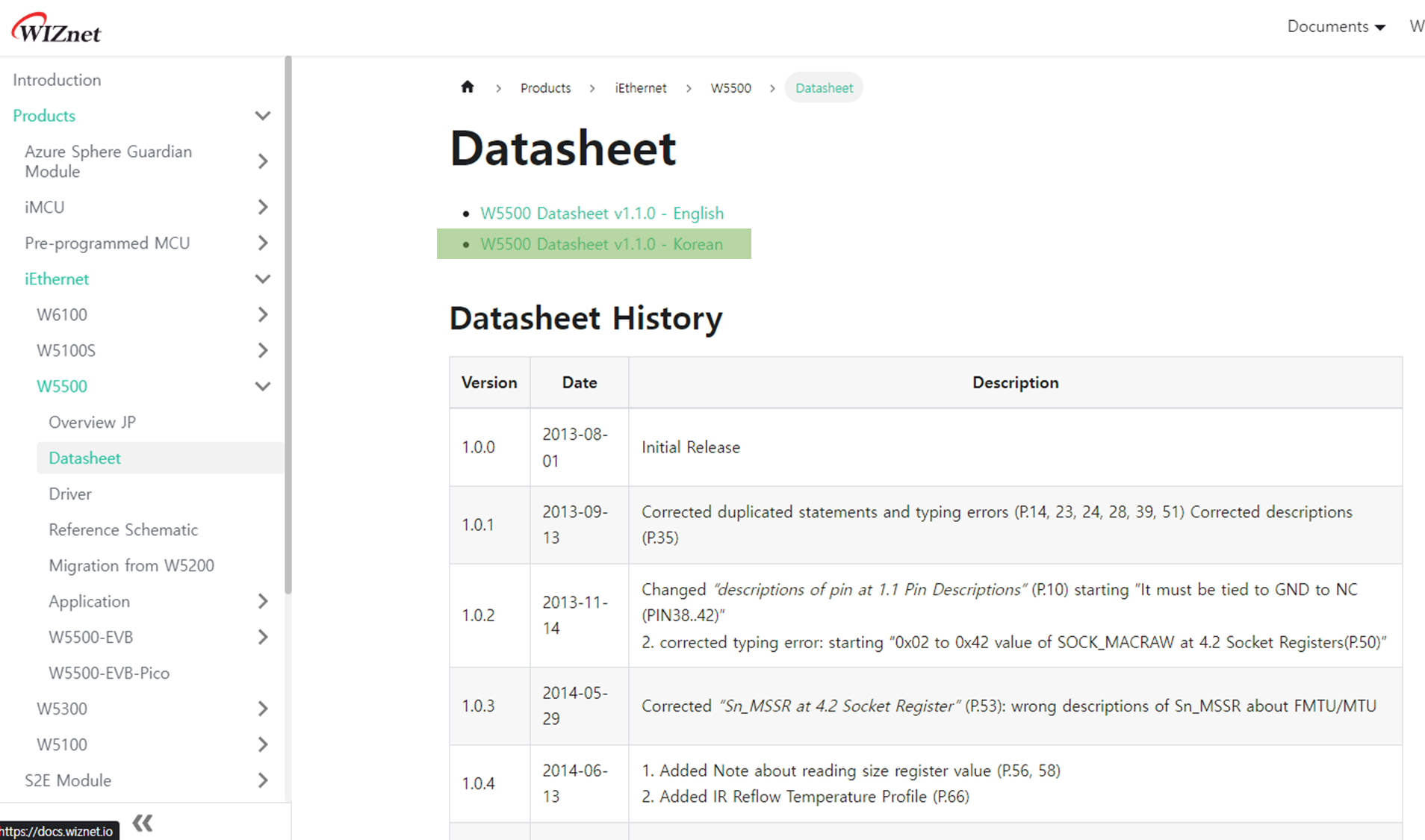Click the WIZnet logo
This screenshot has height=840, width=1425.
pos(57,28)
